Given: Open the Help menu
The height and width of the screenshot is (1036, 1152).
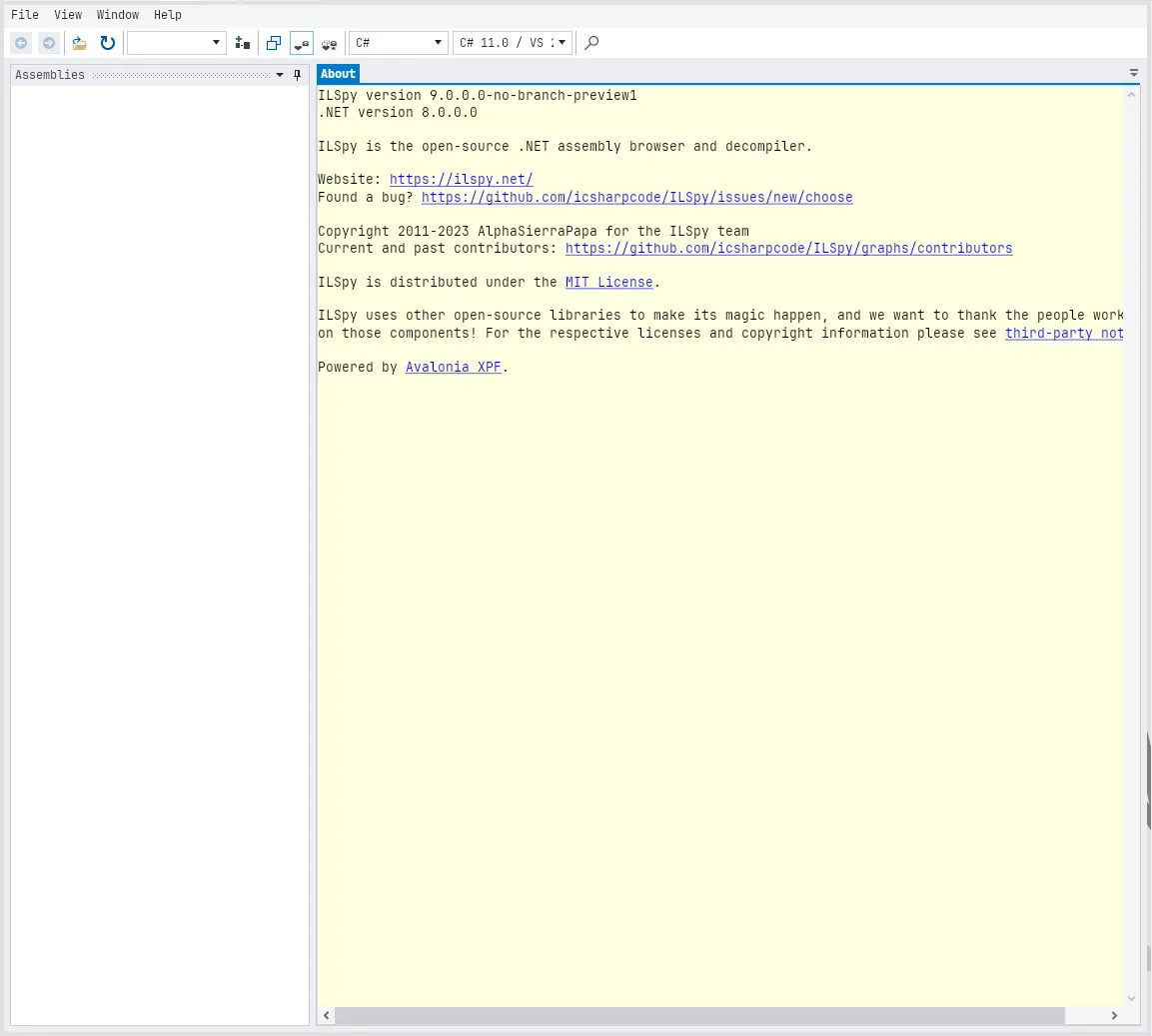Looking at the screenshot, I should (x=168, y=15).
